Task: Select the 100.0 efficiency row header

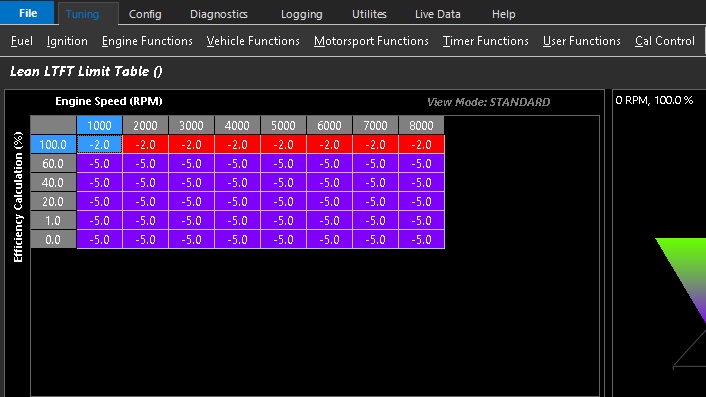Action: coord(53,144)
